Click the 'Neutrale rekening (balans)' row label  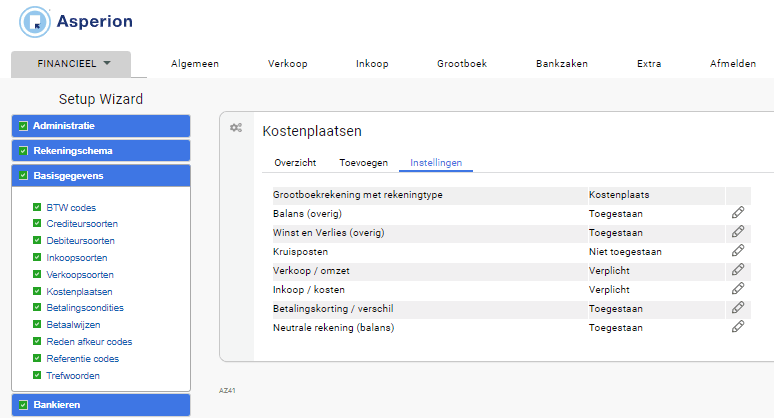pyautogui.click(x=333, y=328)
